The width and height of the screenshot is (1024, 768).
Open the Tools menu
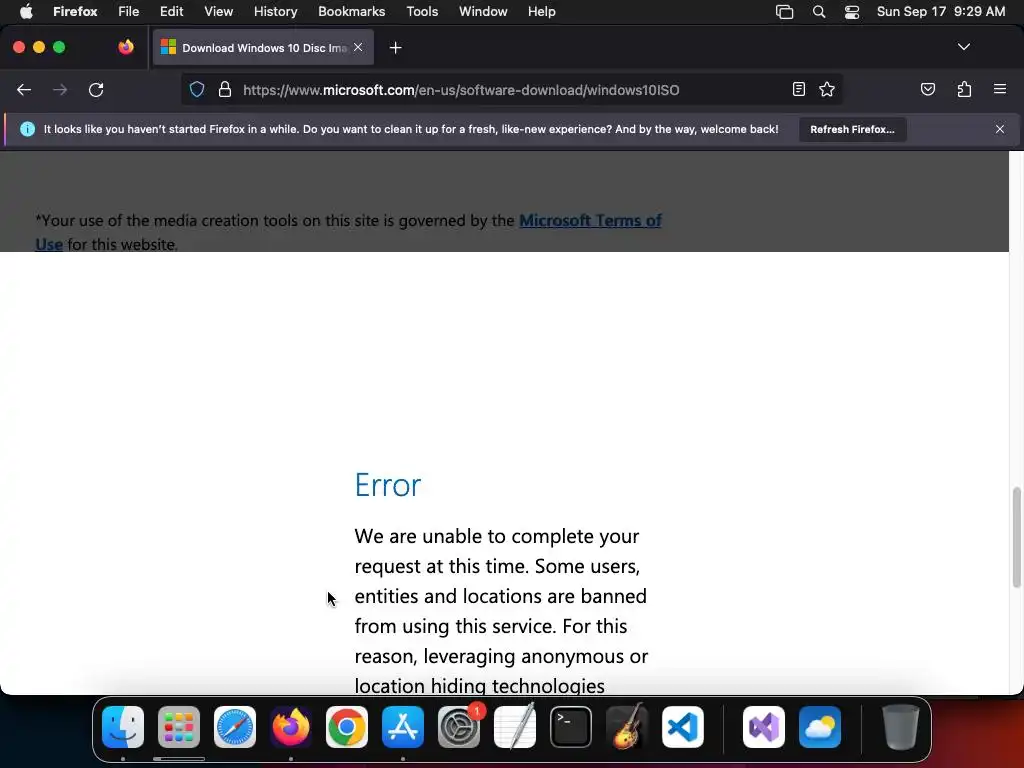422,12
